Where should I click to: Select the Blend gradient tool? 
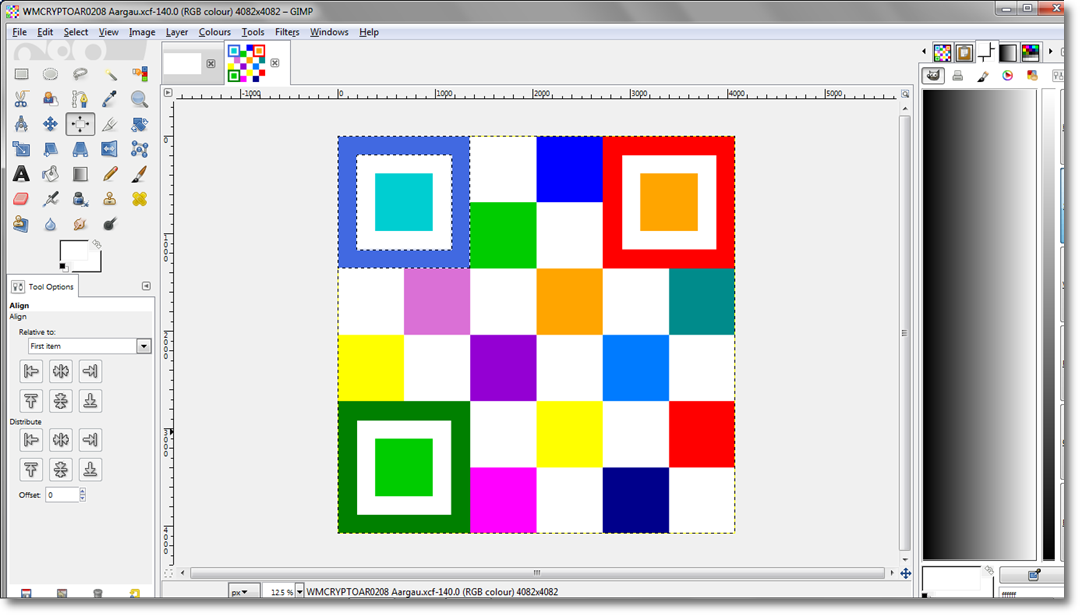80,174
